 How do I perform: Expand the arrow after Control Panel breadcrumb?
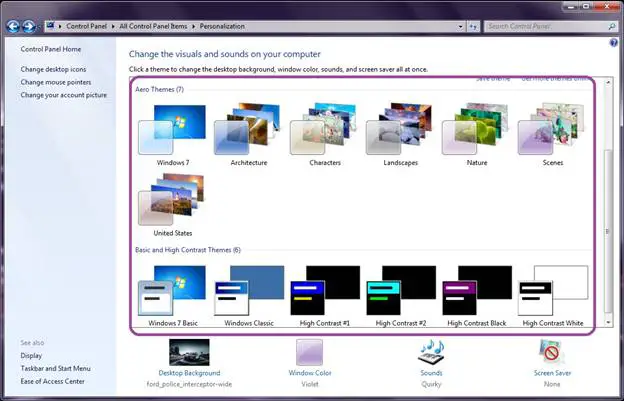point(113,26)
